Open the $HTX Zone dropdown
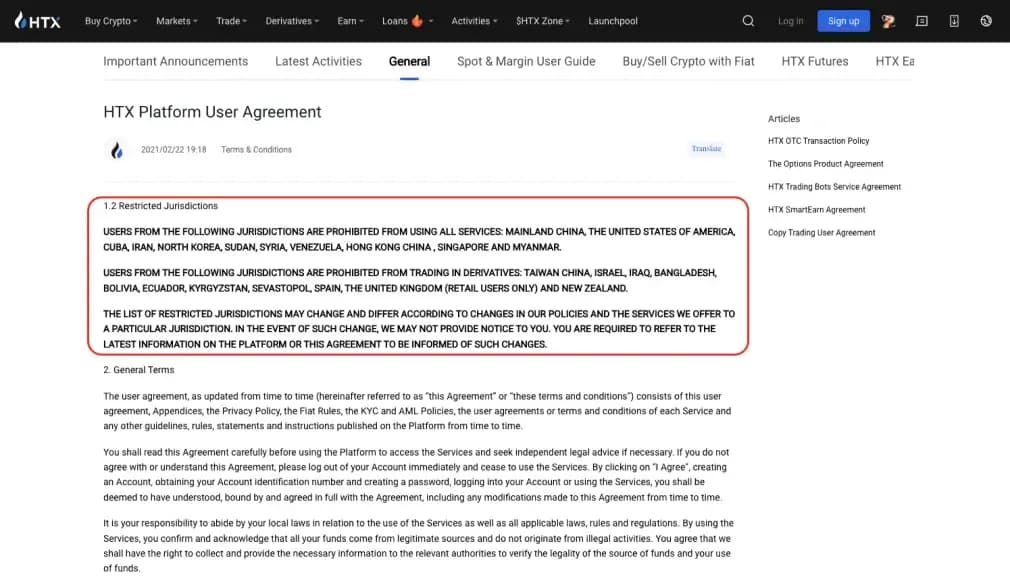 [543, 21]
